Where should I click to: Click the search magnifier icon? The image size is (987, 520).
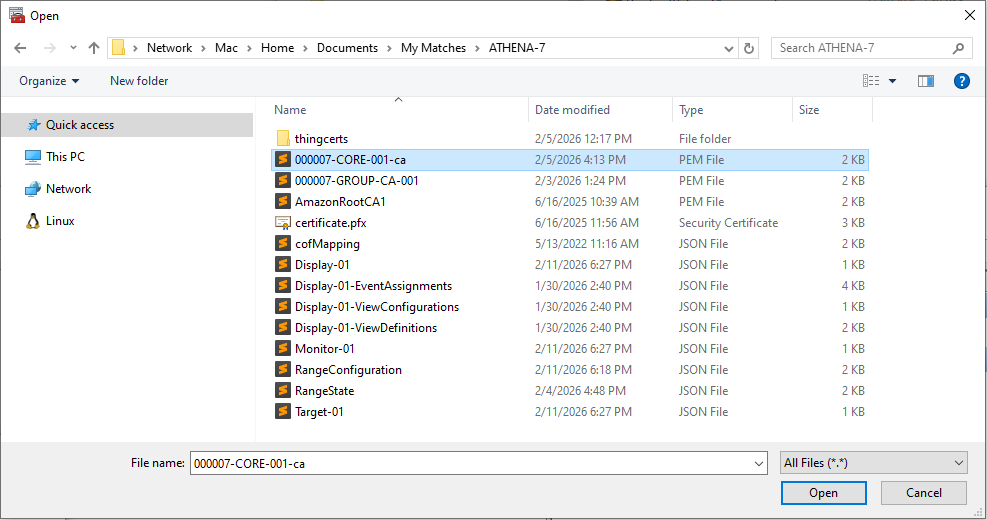pyautogui.click(x=958, y=48)
